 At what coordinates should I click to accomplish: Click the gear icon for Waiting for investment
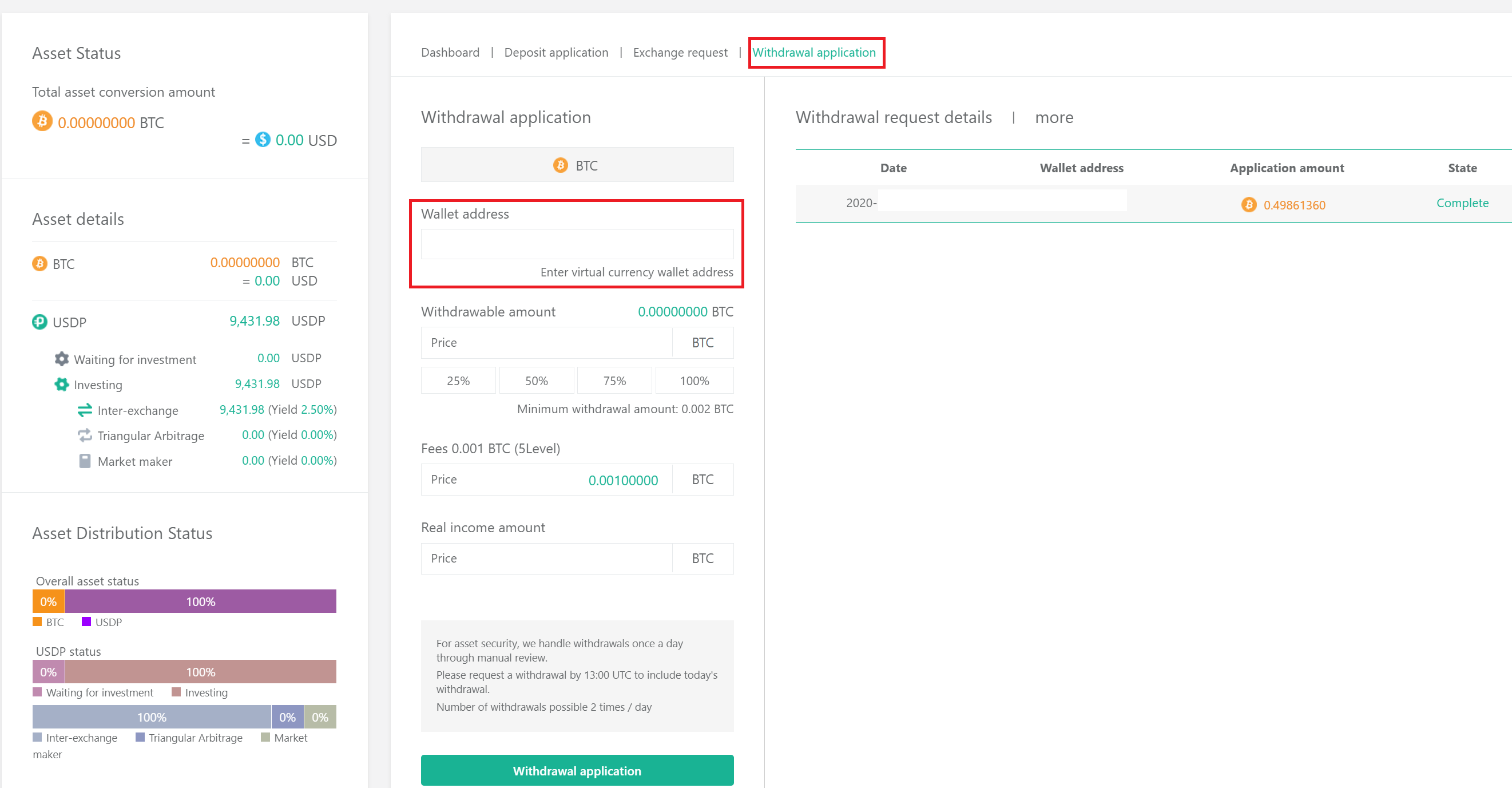click(x=62, y=358)
